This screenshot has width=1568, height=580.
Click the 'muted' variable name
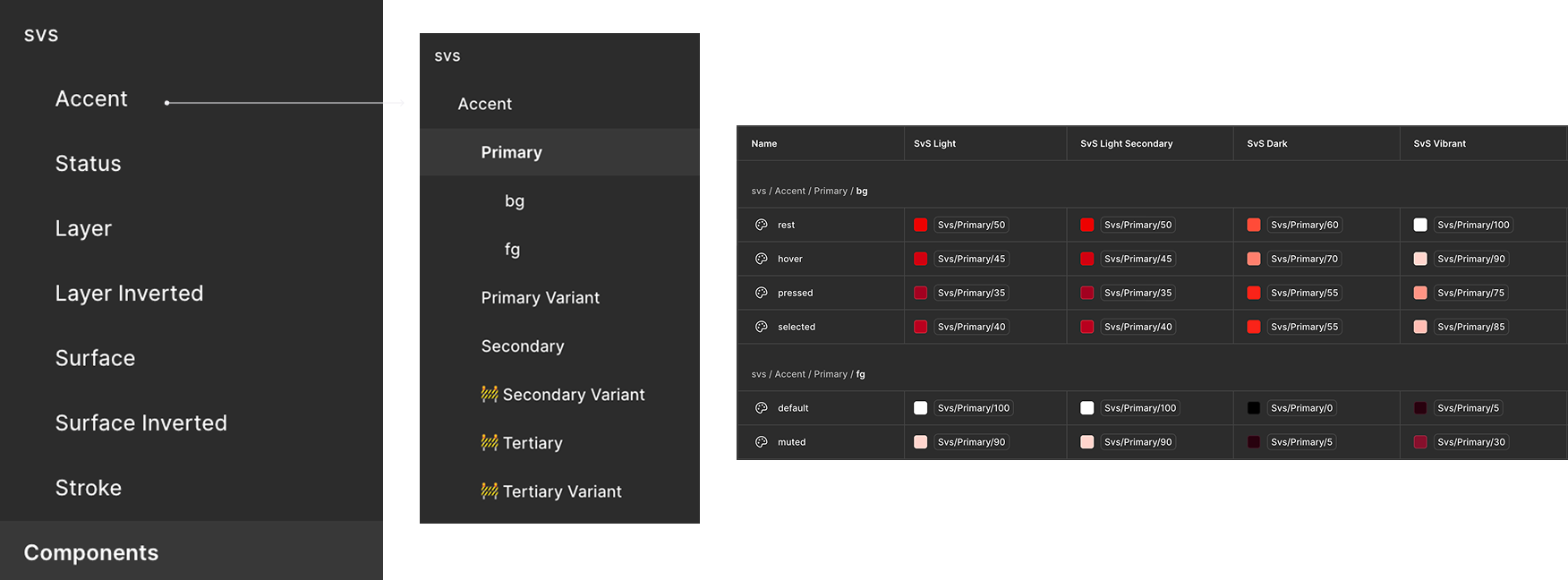[792, 442]
